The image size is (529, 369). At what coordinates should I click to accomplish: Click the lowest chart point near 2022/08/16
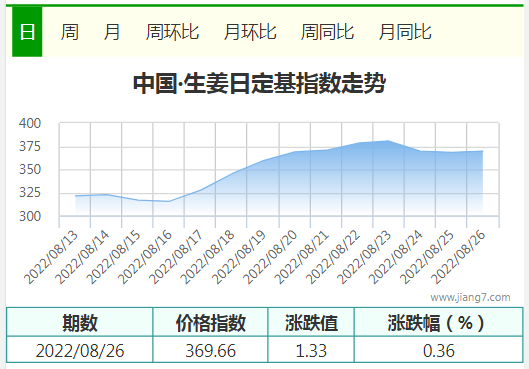[169, 201]
